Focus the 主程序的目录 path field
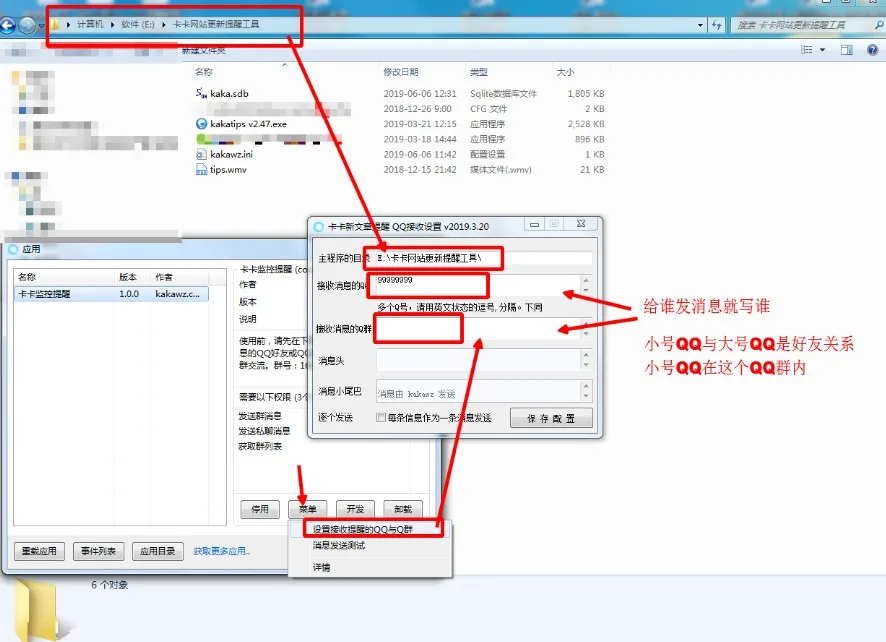 (x=484, y=258)
